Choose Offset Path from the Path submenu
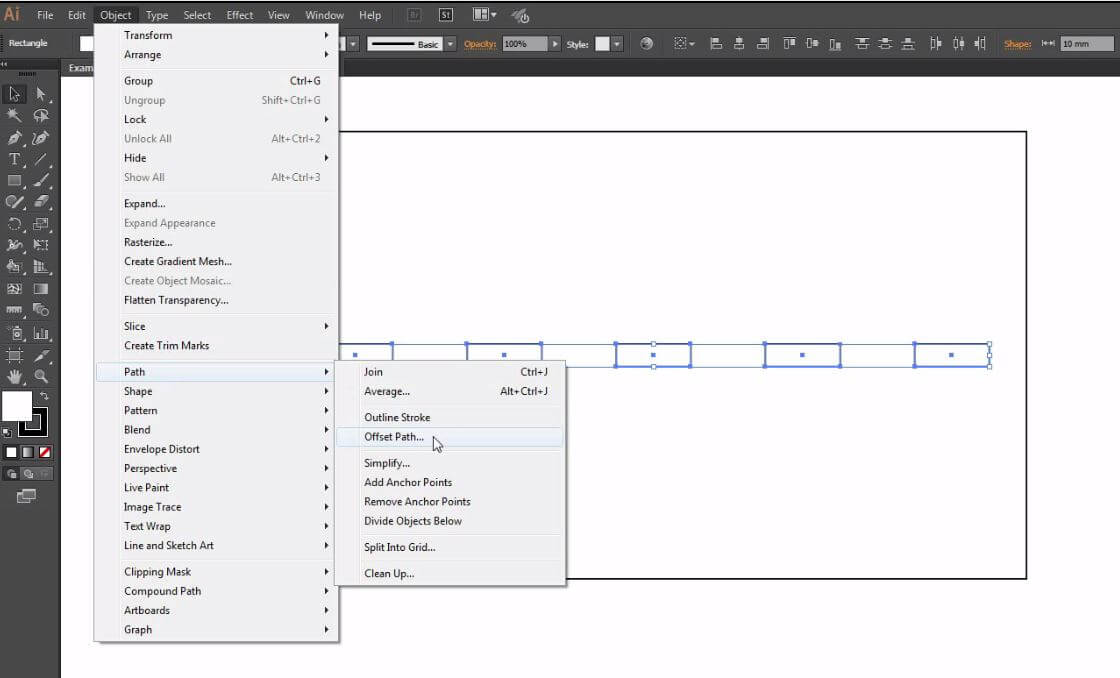Screen dimensions: 1120x678 click(394, 437)
